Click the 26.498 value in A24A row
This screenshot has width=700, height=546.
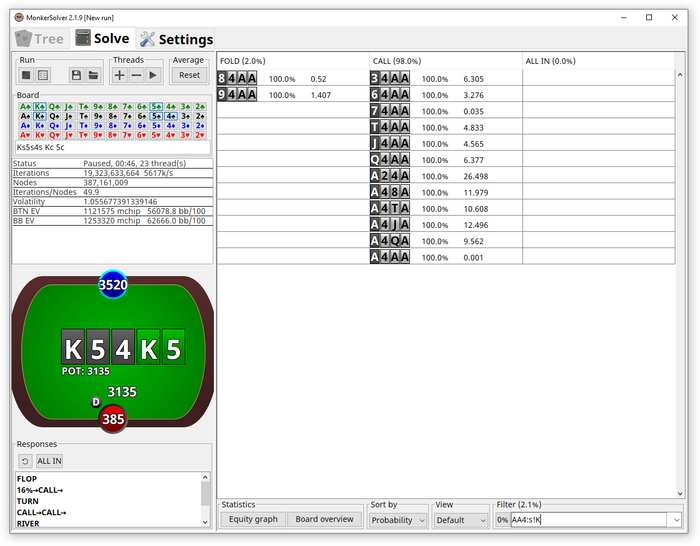pos(475,176)
